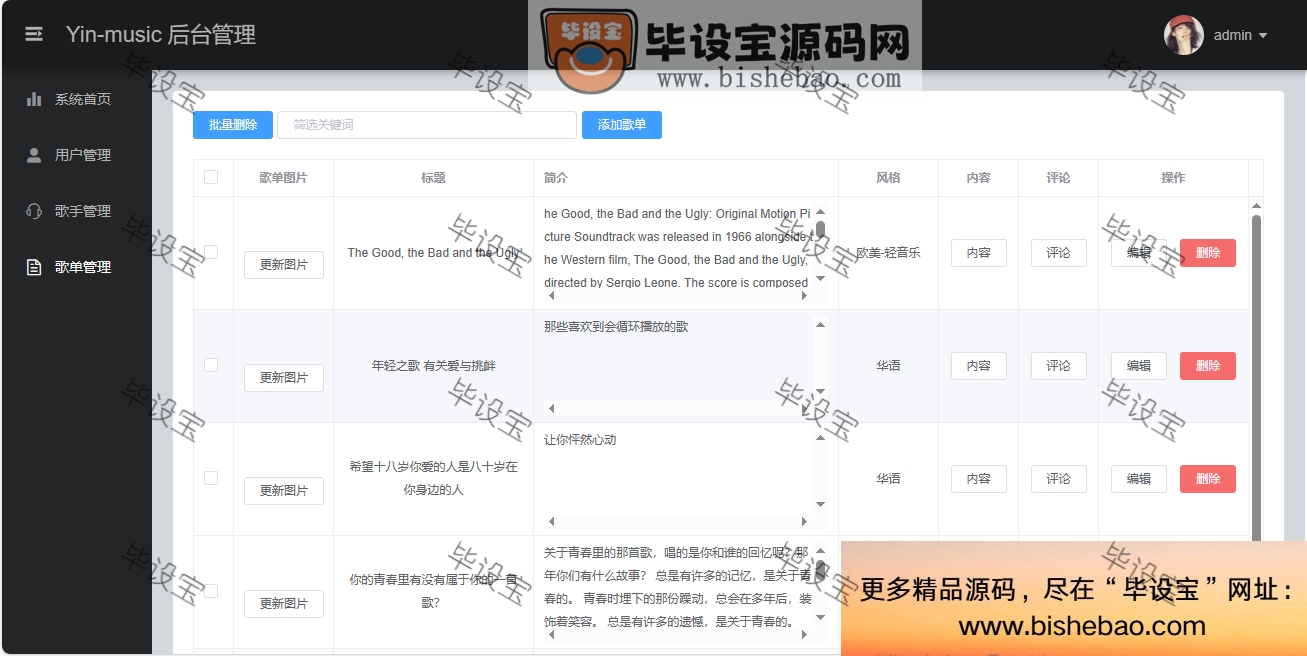1307x656 pixels.
Task: Click the 欧美-轻音乐 style cell
Action: coord(888,253)
